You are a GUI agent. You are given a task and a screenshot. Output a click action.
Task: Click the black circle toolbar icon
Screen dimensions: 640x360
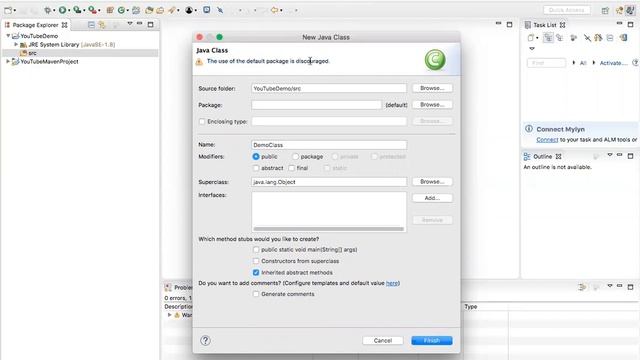[x=189, y=10]
